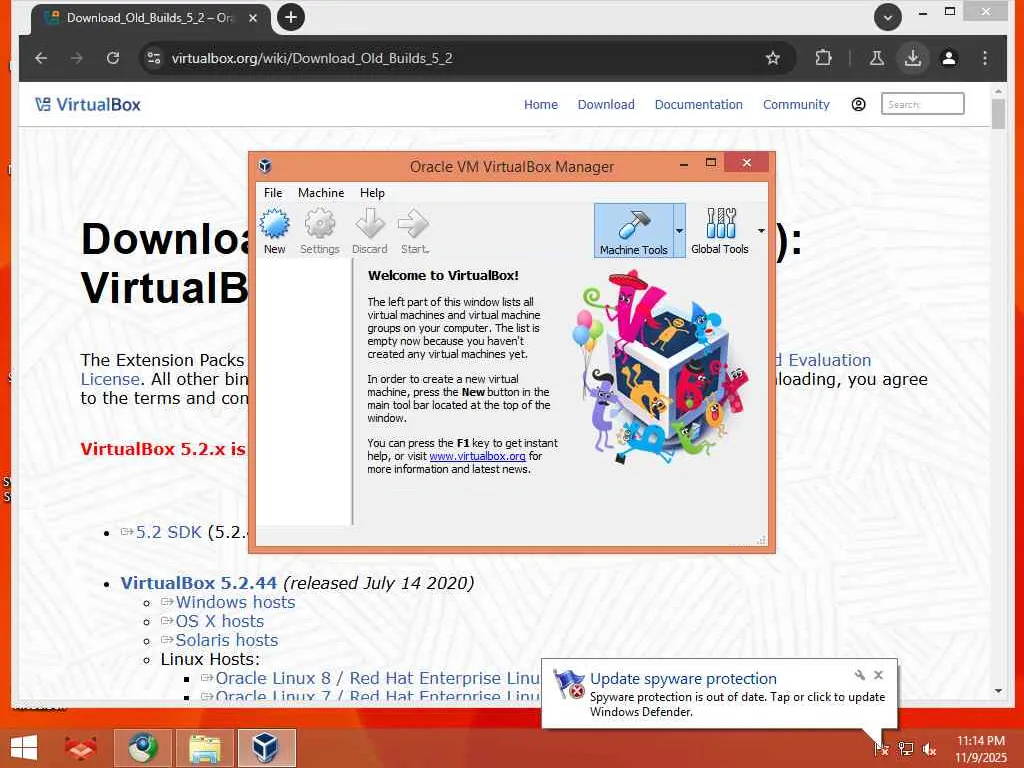The image size is (1024, 768).
Task: Expand the Machine Tools dropdown arrow
Action: click(x=679, y=231)
